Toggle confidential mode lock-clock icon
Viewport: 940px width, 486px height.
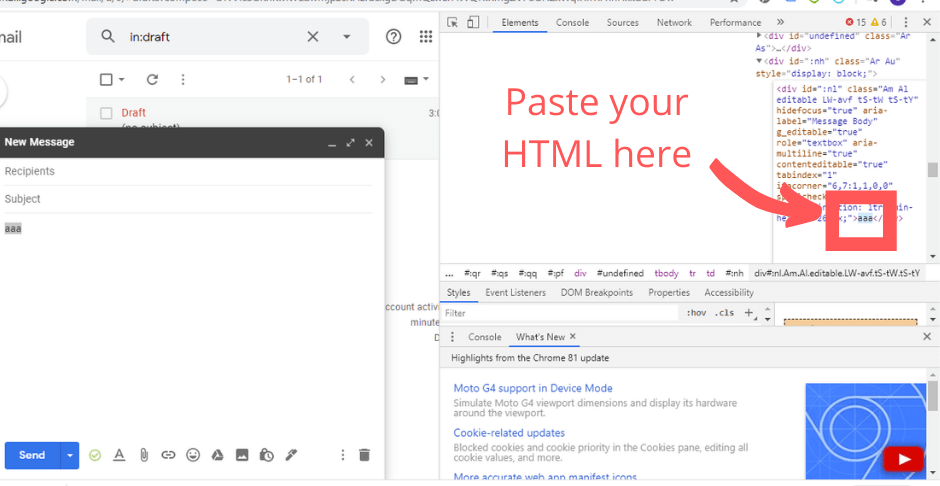(267, 455)
